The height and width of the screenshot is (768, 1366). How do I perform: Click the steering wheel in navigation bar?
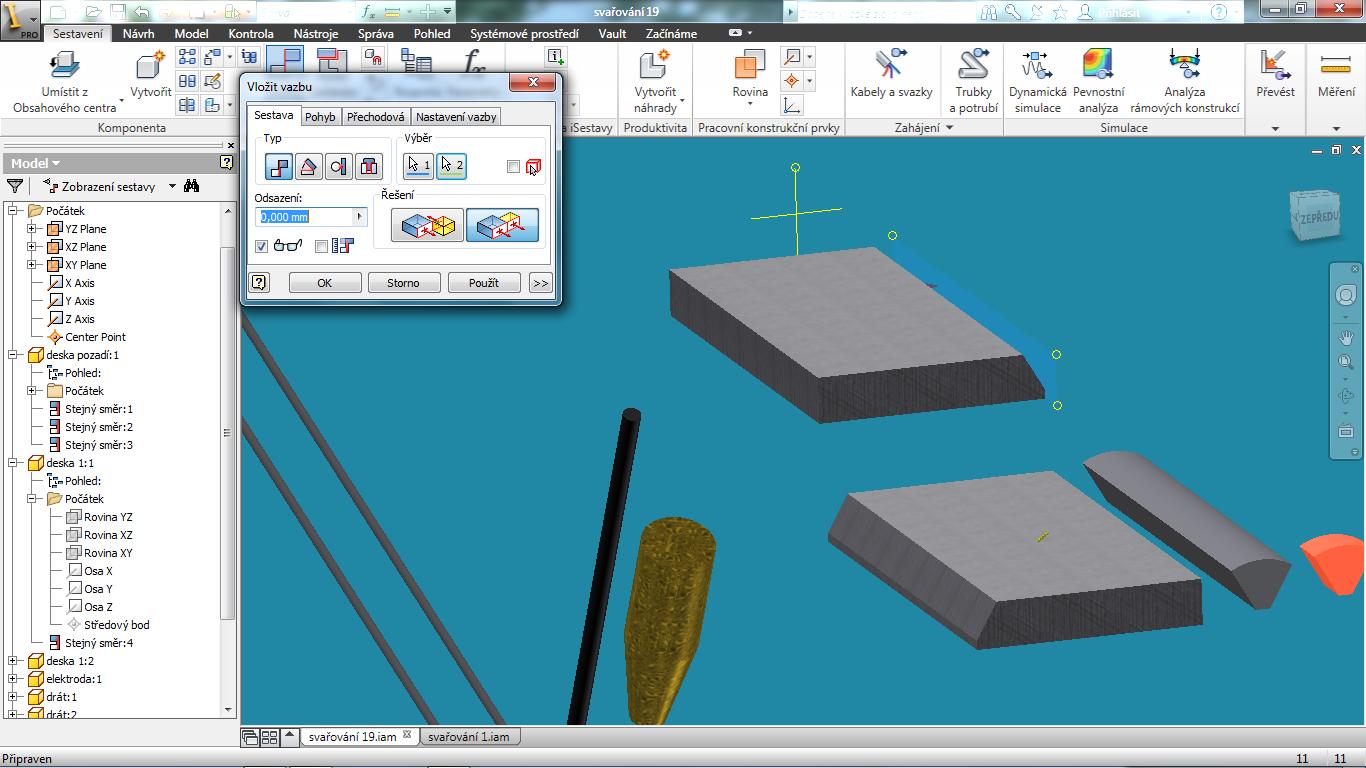point(1346,296)
